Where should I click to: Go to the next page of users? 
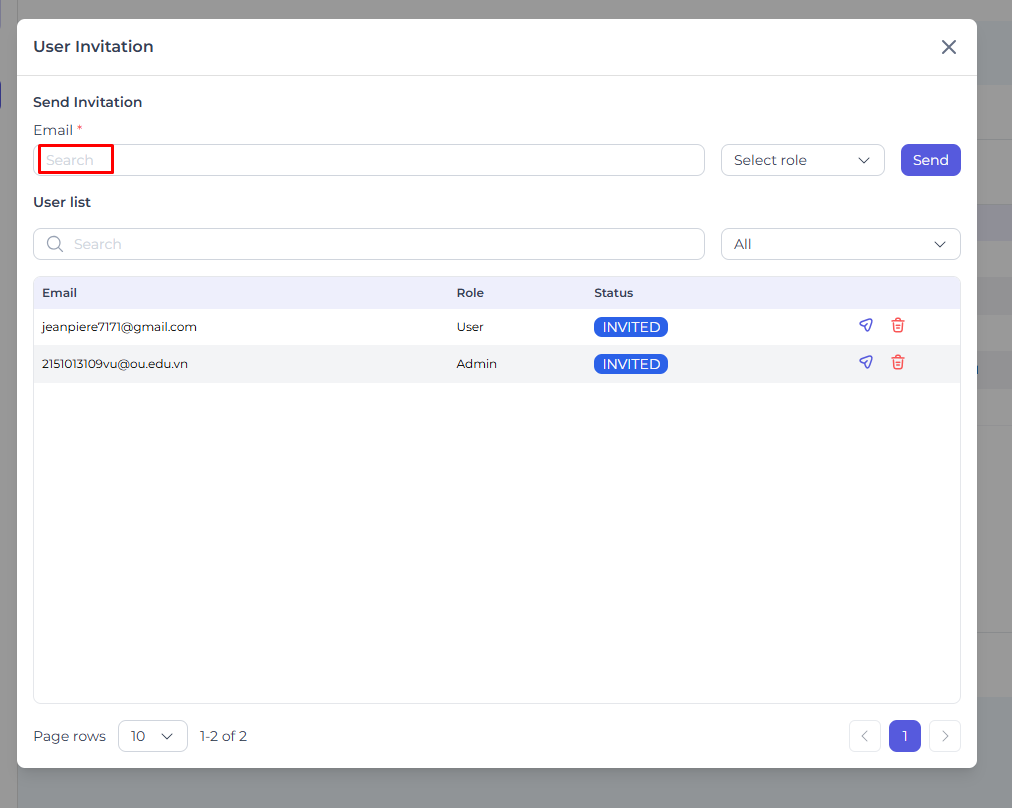coord(945,736)
